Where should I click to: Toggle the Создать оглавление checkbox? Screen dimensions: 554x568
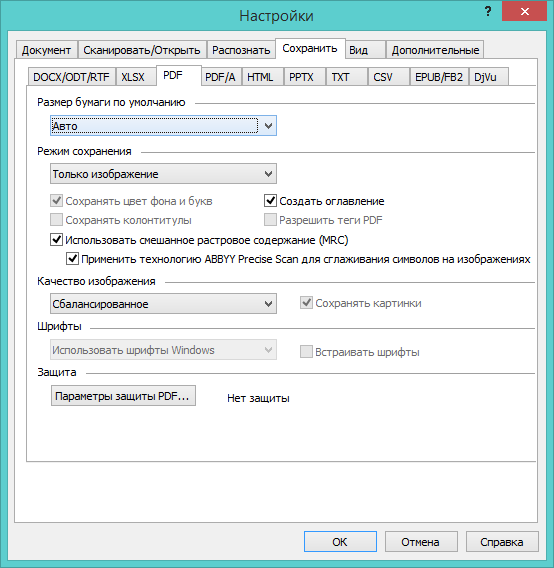point(270,200)
